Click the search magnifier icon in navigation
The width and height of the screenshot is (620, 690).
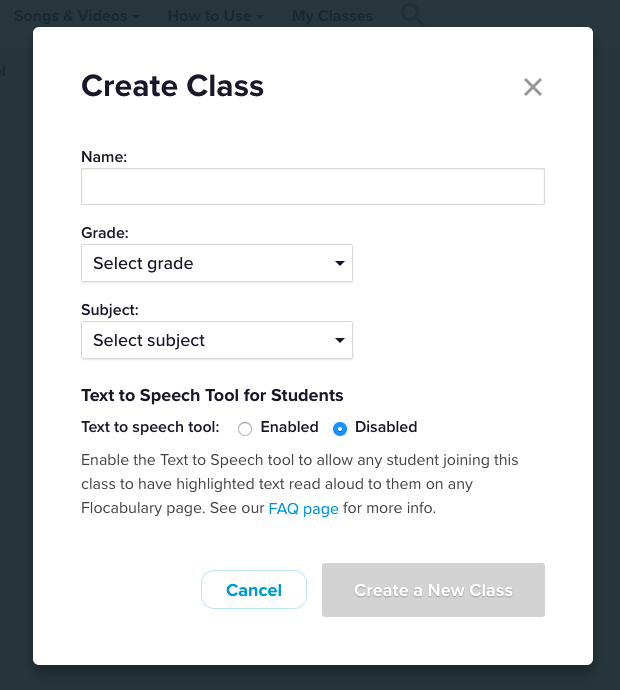411,14
